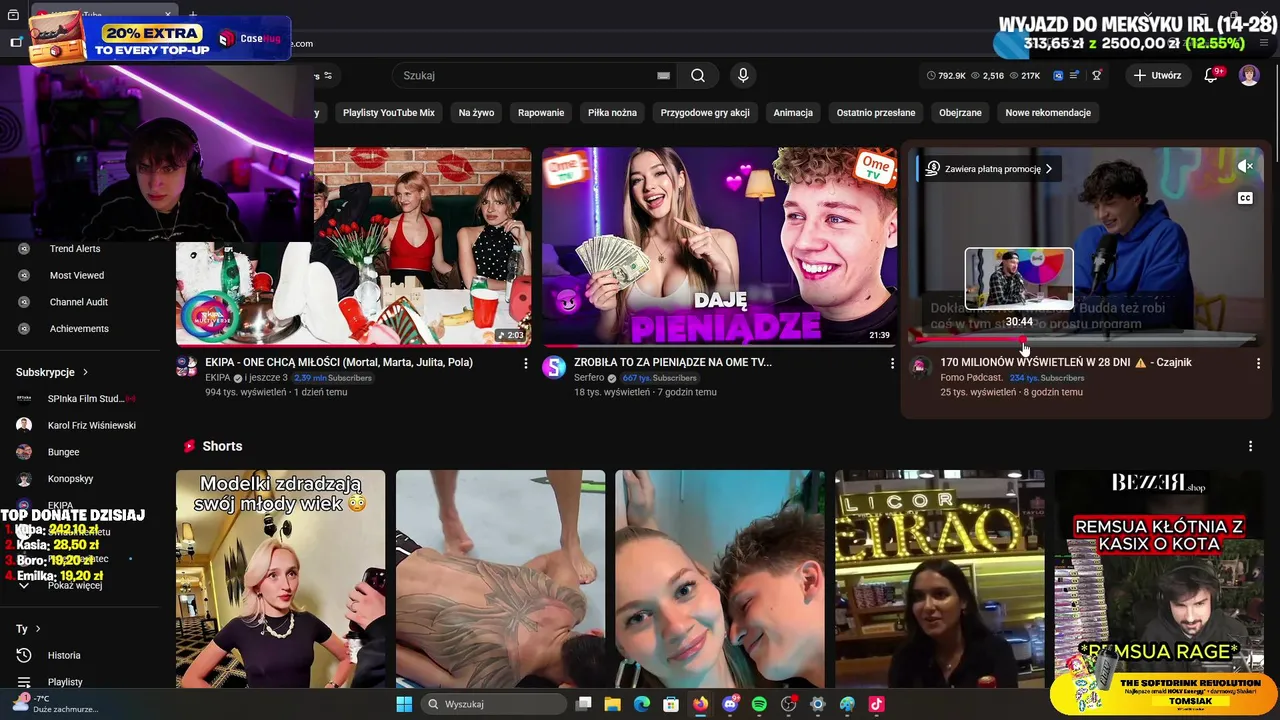Image resolution: width=1280 pixels, height=720 pixels.
Task: Open the filter sliders icon left of search
Action: pos(327,76)
